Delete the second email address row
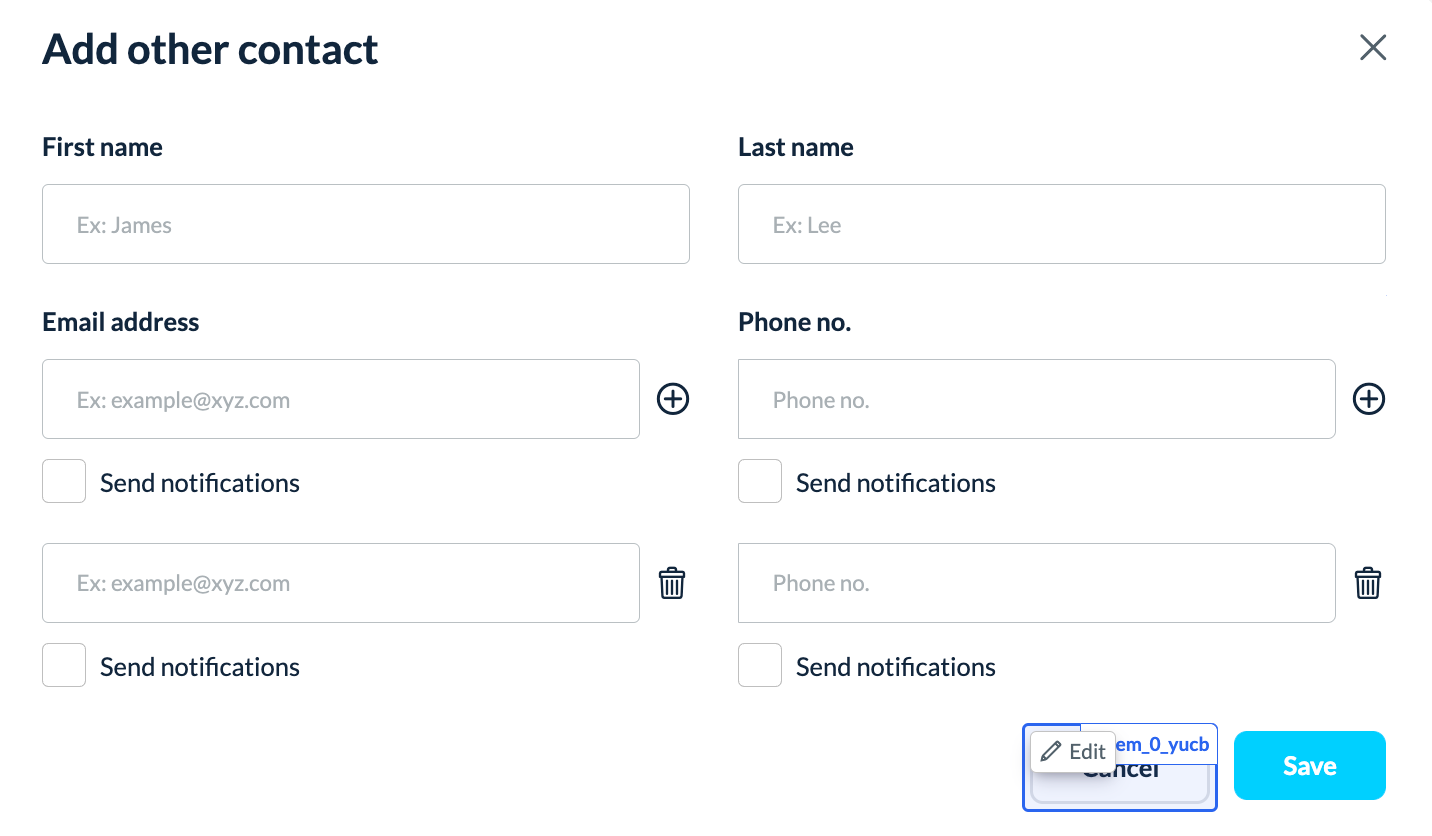1432x836 pixels. [x=672, y=583]
